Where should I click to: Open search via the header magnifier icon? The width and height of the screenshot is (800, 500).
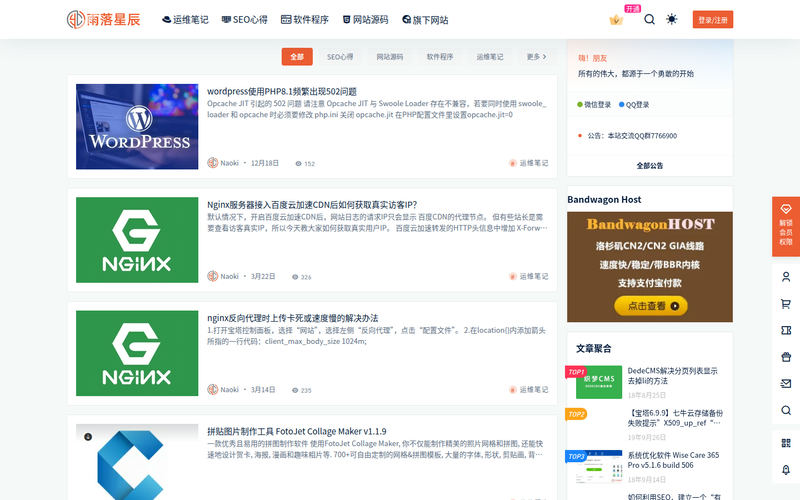click(649, 19)
